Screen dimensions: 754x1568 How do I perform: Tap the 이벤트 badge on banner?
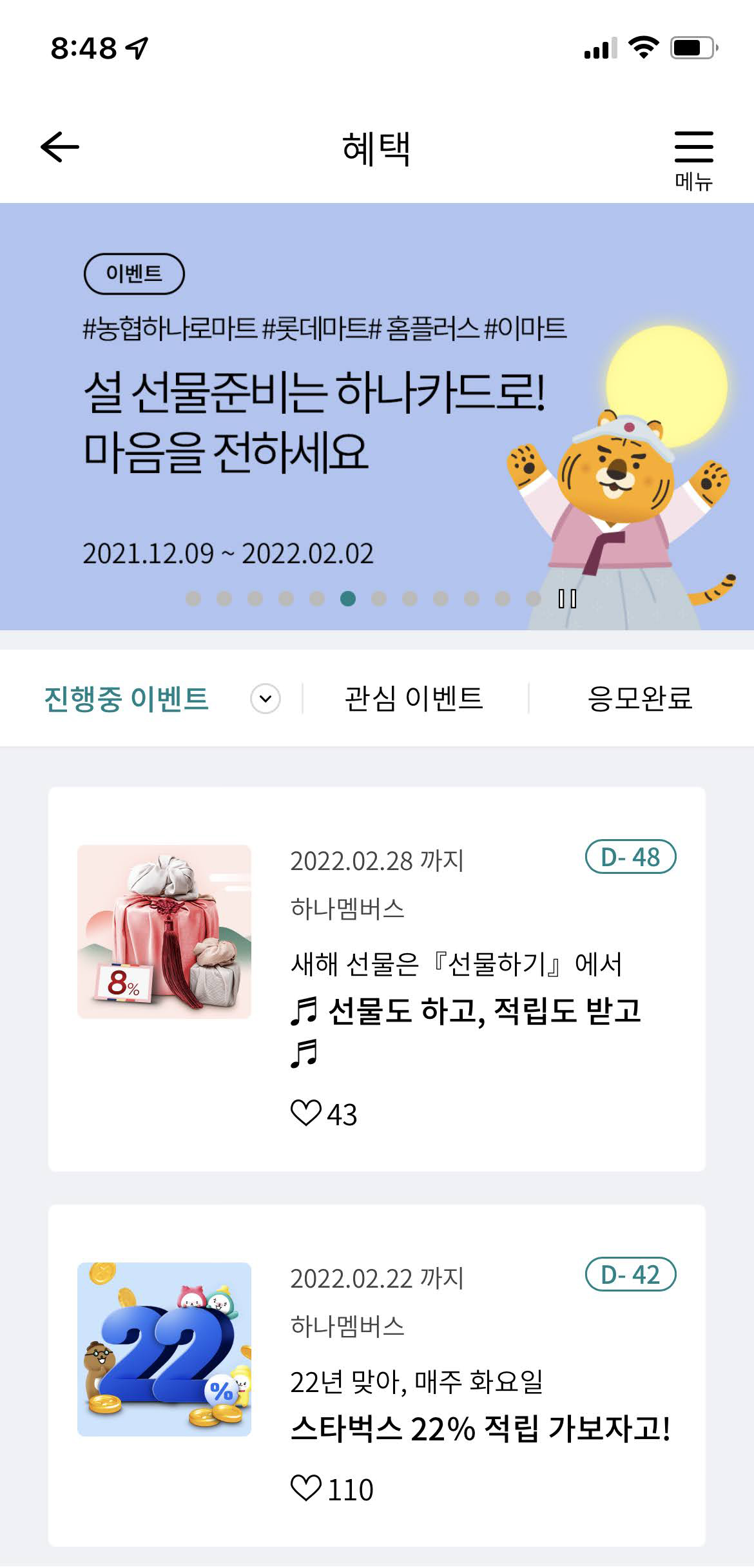pos(134,274)
